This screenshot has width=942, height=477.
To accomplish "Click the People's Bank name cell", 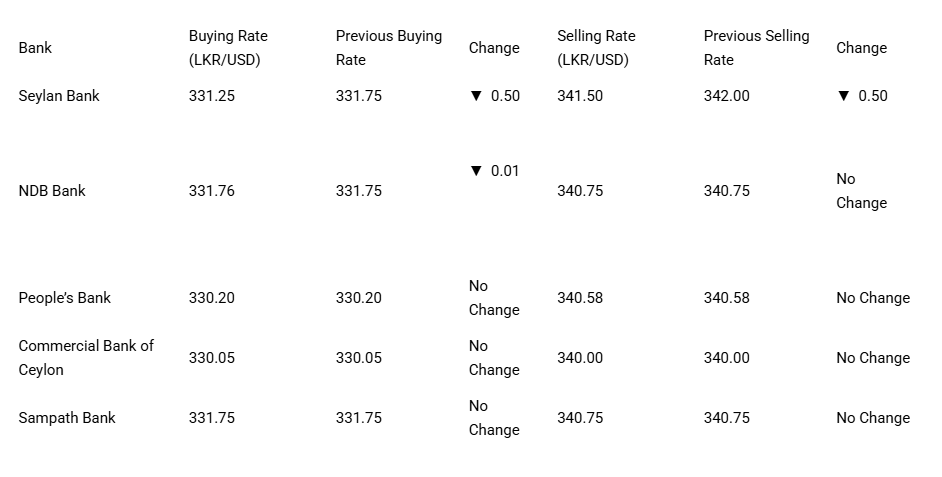I will [x=65, y=298].
